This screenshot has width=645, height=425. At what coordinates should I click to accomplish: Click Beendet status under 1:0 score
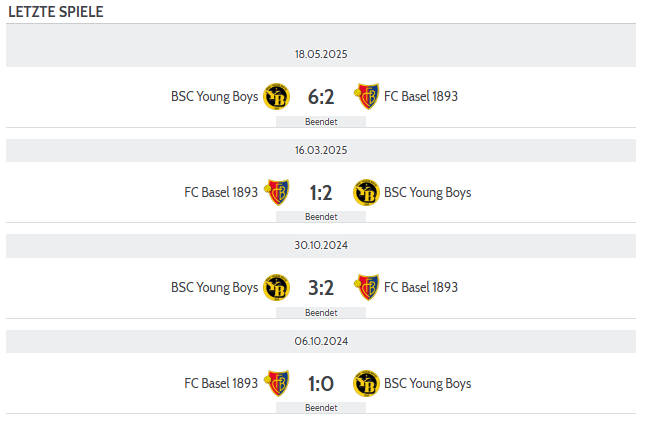(x=321, y=408)
